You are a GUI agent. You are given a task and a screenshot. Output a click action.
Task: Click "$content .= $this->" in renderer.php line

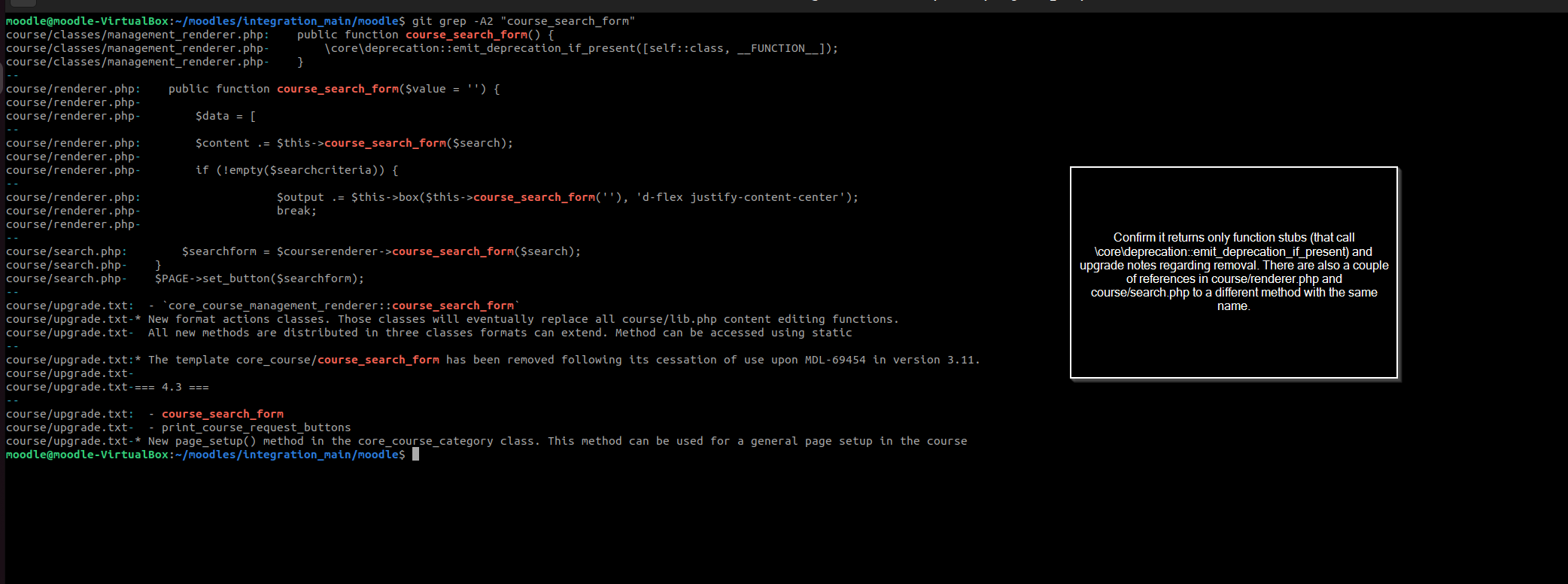(x=260, y=143)
